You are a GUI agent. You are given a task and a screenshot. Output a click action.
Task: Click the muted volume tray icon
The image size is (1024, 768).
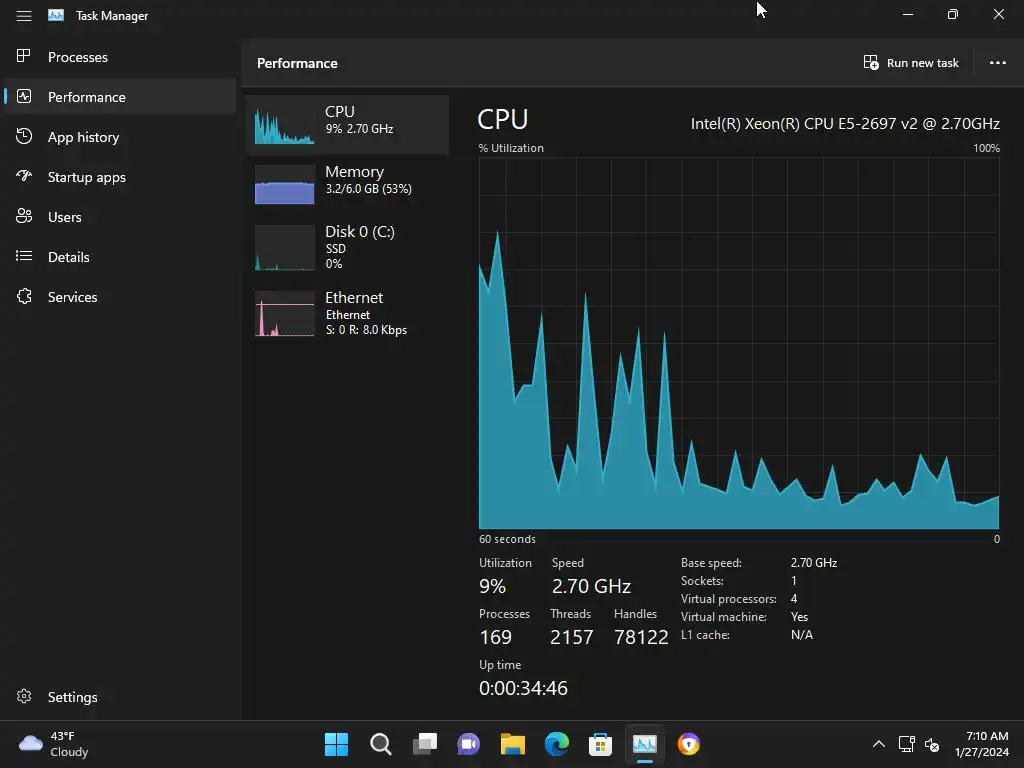pyautogui.click(x=932, y=744)
